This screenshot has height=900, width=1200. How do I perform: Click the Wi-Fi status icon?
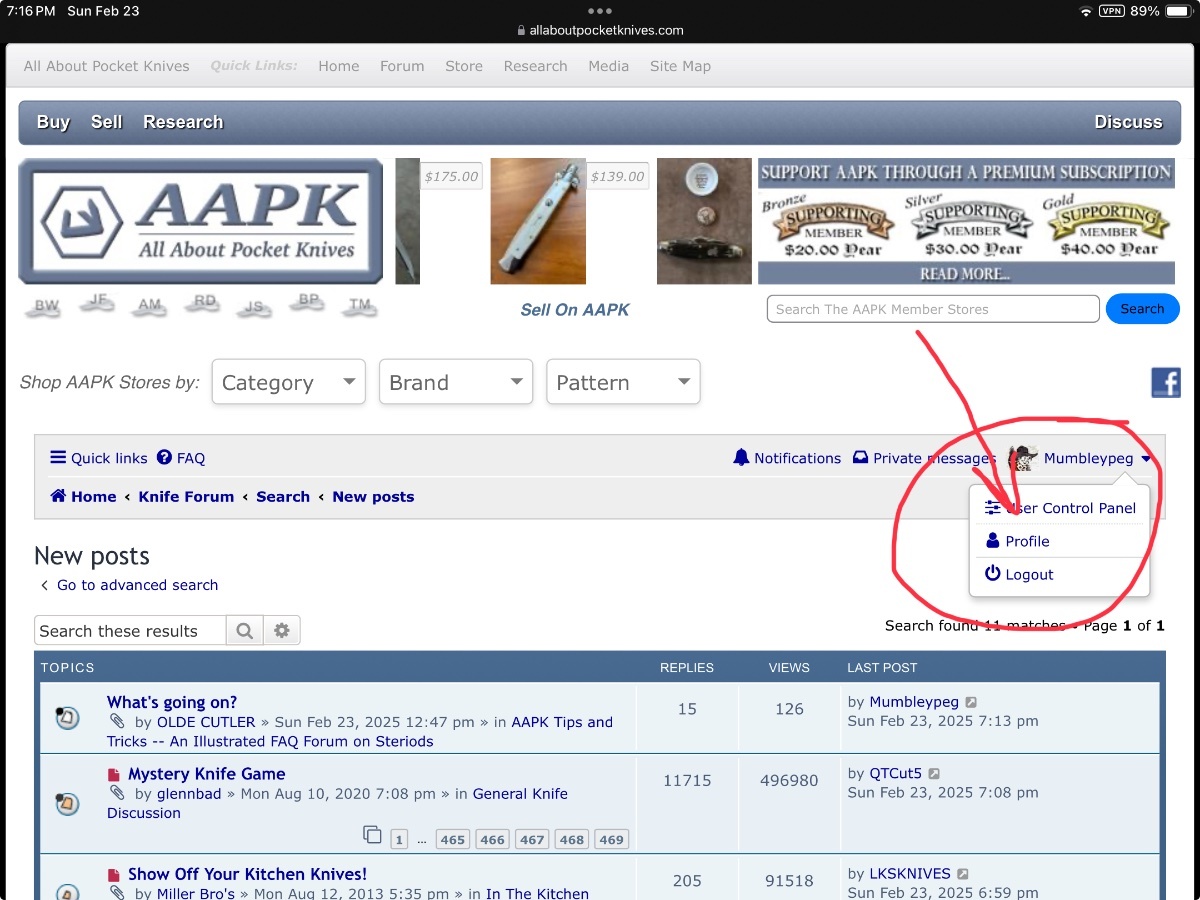click(1086, 11)
